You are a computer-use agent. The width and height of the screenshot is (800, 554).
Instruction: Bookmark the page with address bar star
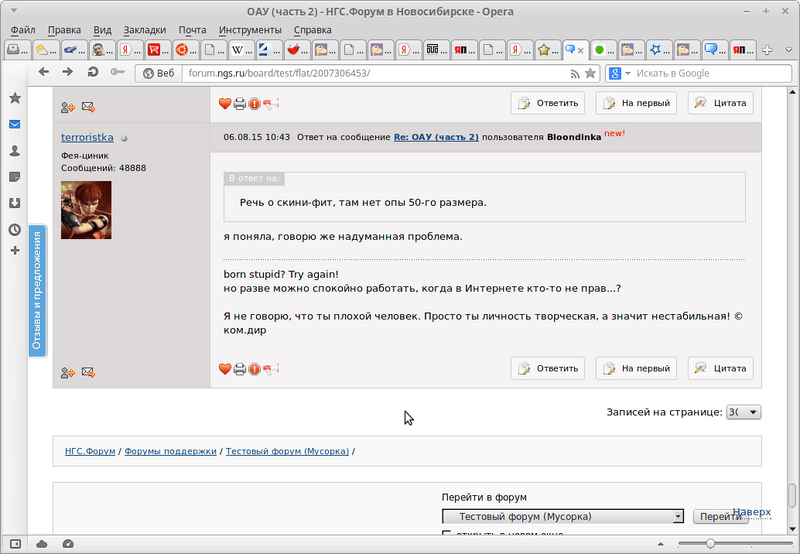[590, 73]
